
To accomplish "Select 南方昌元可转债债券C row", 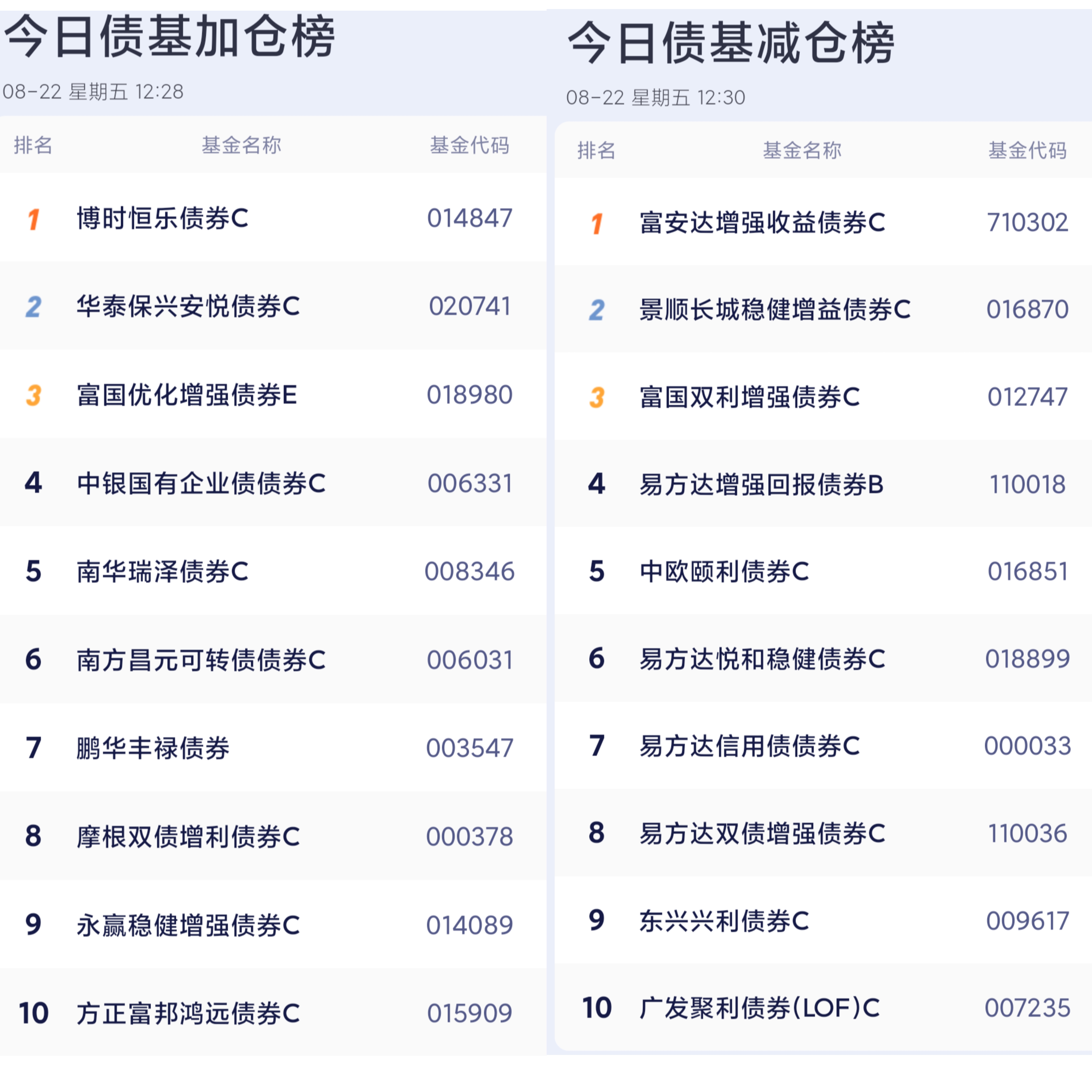I will click(x=273, y=660).
